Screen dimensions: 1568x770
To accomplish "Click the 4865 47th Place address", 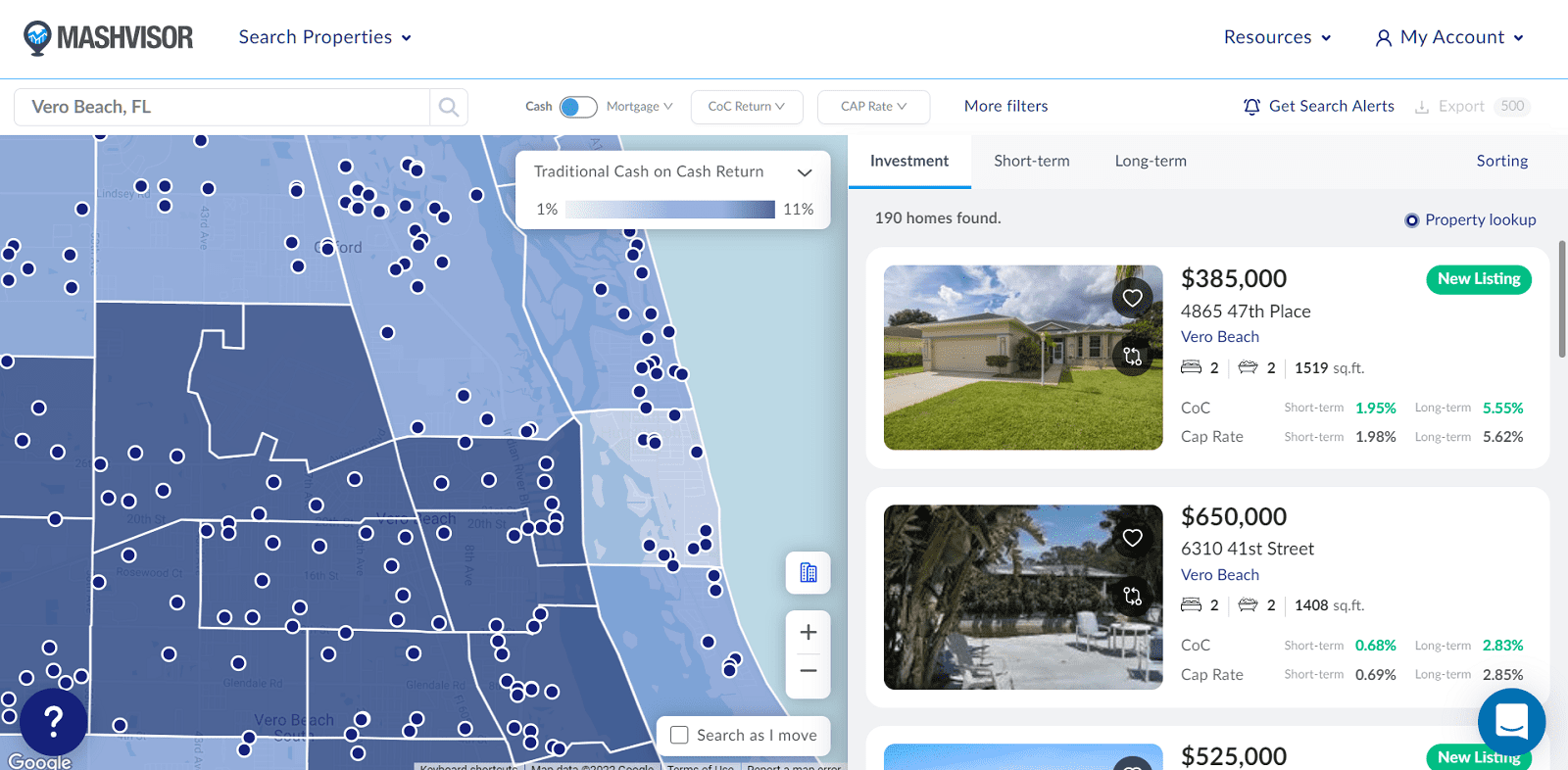I will [1246, 312].
